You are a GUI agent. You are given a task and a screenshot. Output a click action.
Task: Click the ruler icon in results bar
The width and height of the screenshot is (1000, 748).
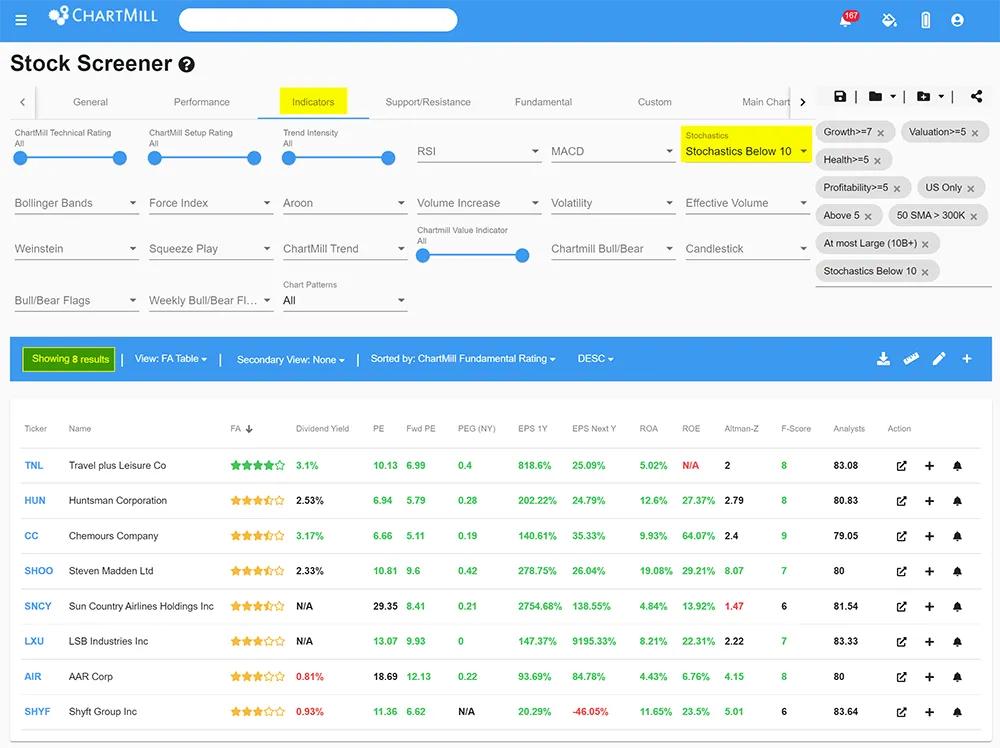[x=911, y=359]
